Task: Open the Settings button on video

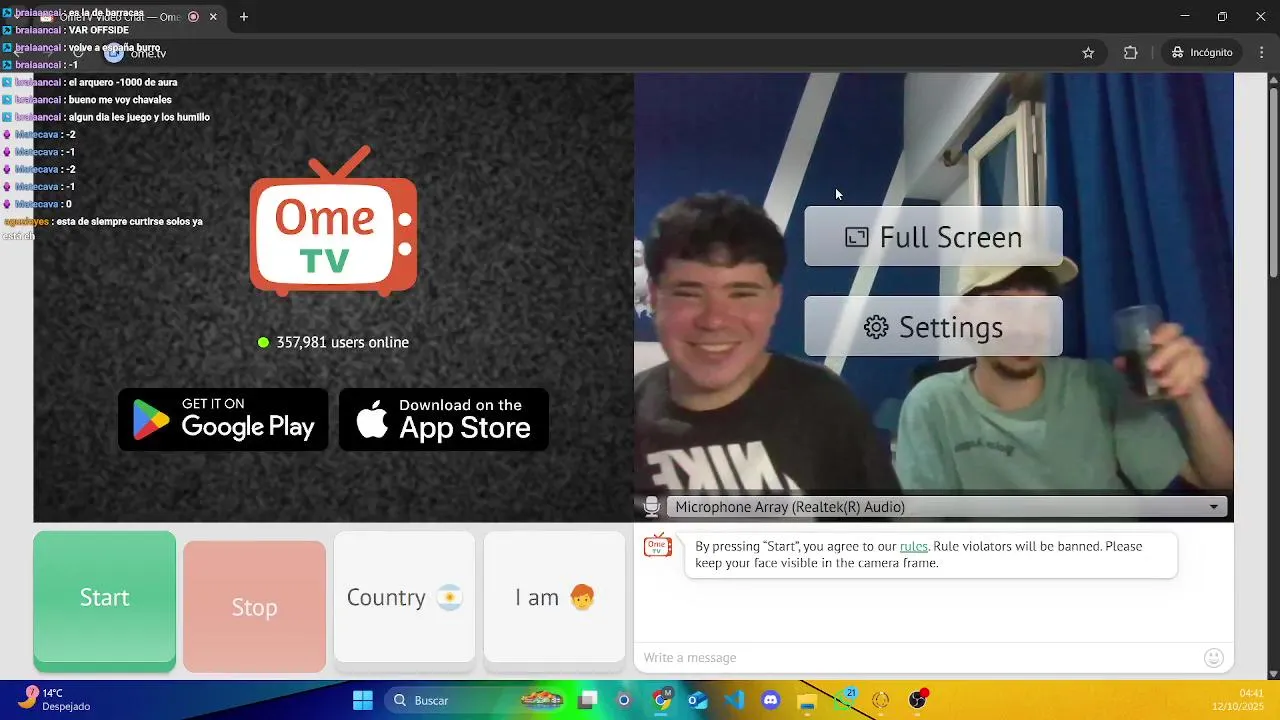Action: [933, 327]
